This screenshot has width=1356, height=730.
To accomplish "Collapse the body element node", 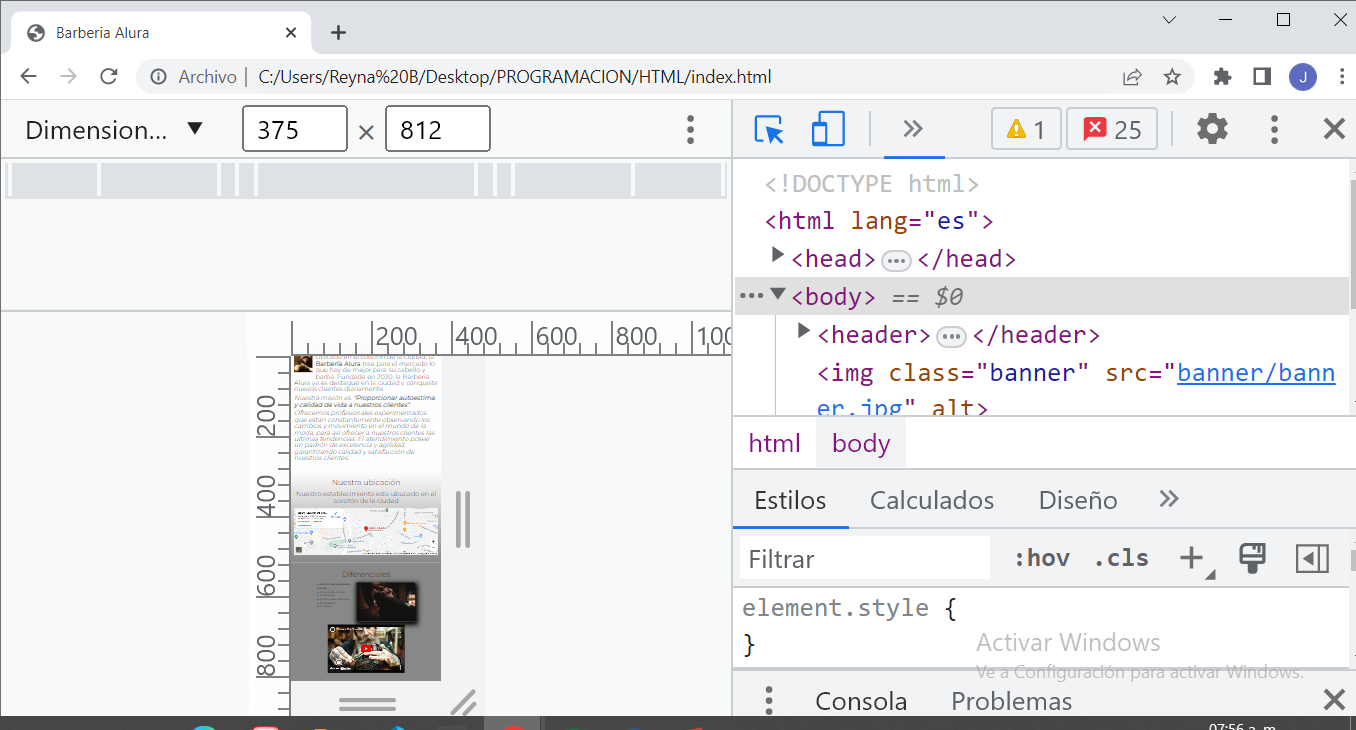I will (x=777, y=294).
